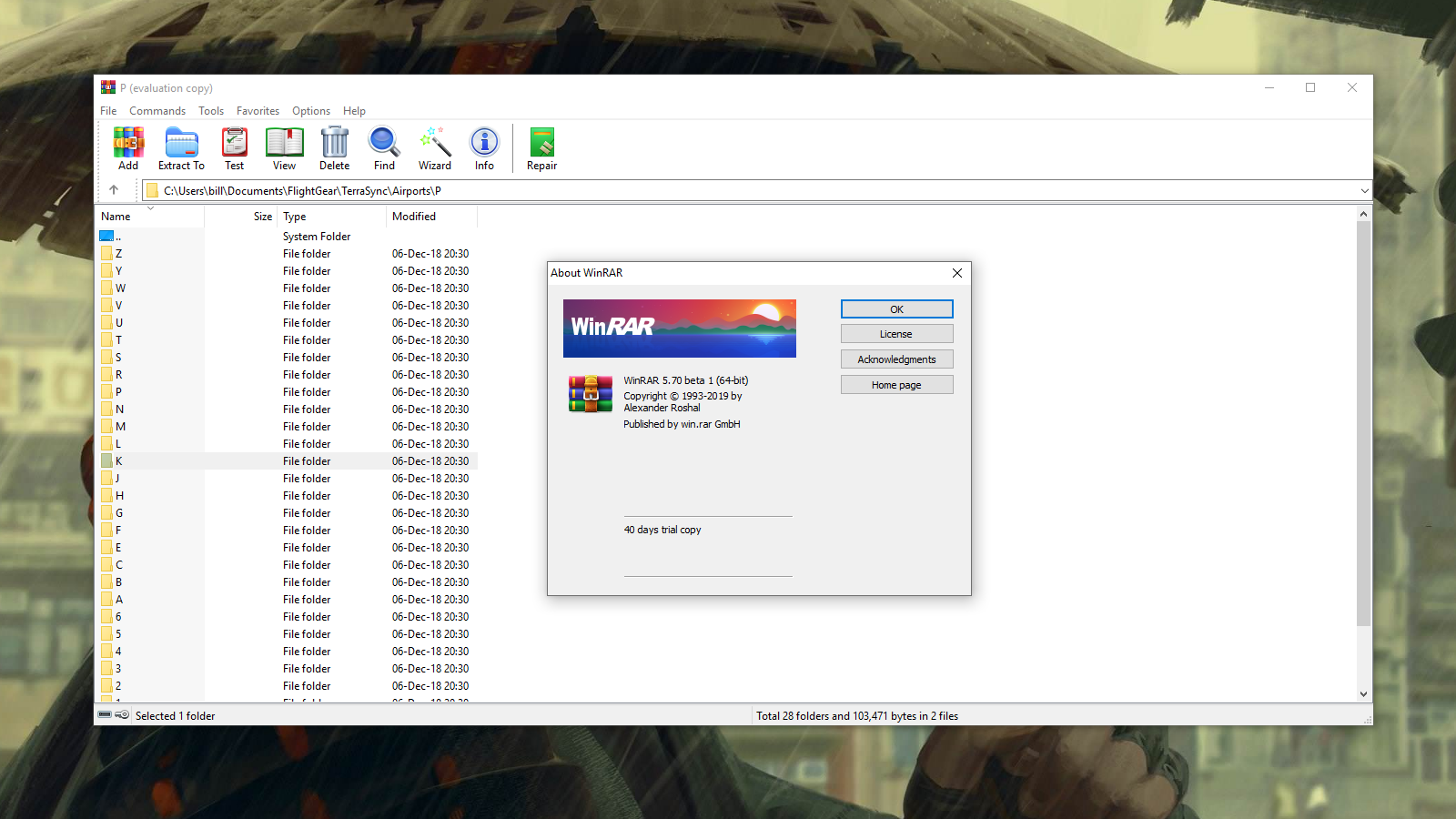Screen dimensions: 1456x819
Task: Open the View file tool
Action: pyautogui.click(x=284, y=143)
